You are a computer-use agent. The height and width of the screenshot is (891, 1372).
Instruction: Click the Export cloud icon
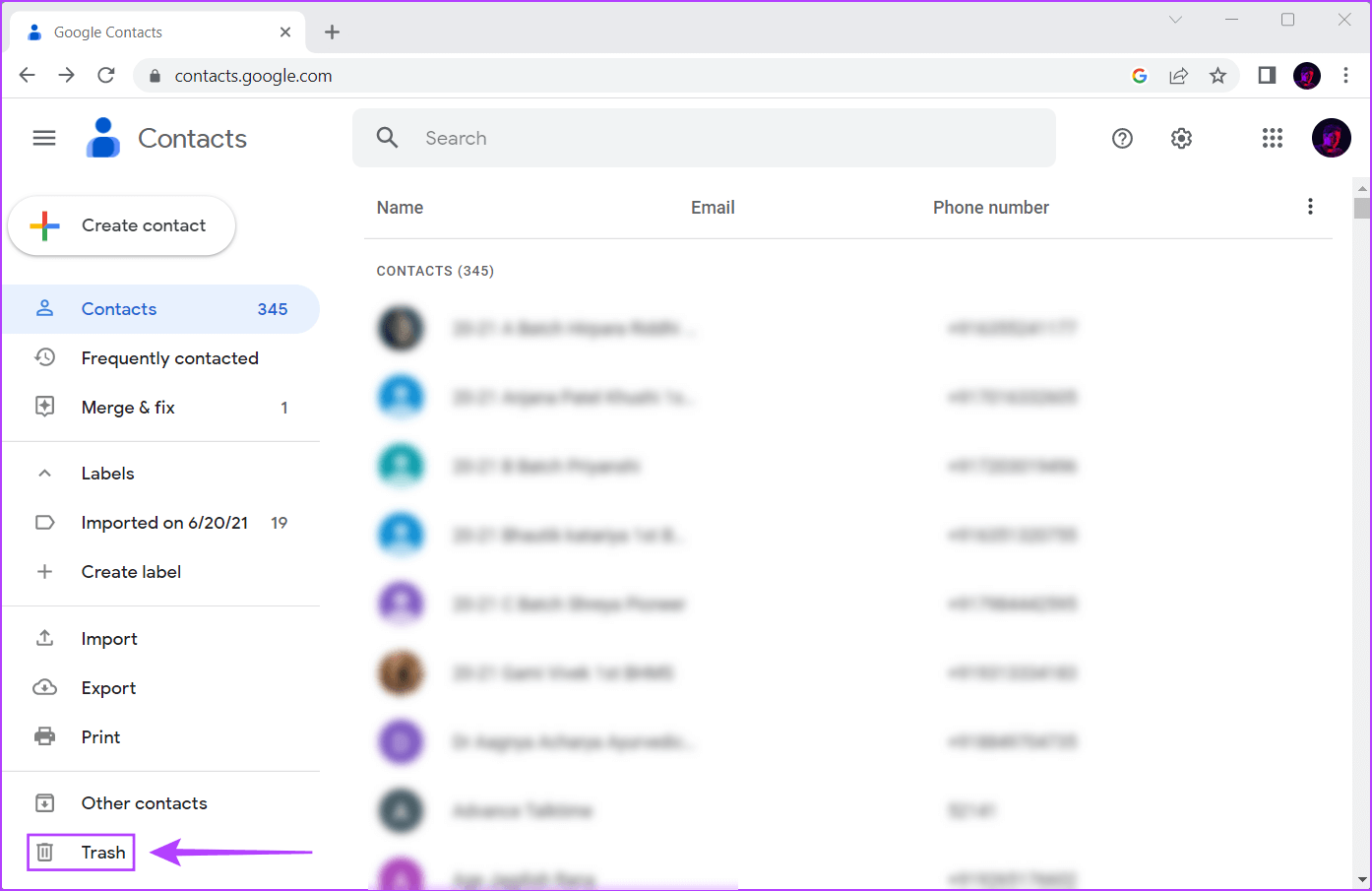coord(44,687)
